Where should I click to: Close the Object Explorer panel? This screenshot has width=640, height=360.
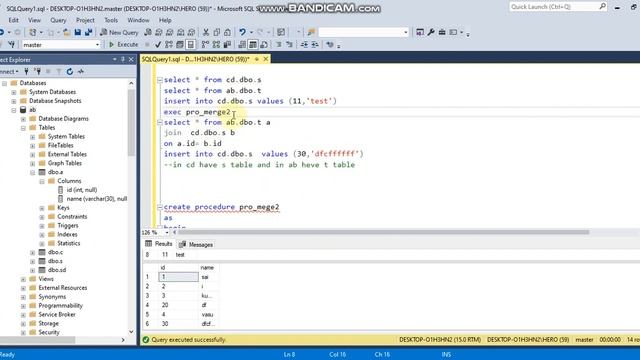click(x=131, y=60)
